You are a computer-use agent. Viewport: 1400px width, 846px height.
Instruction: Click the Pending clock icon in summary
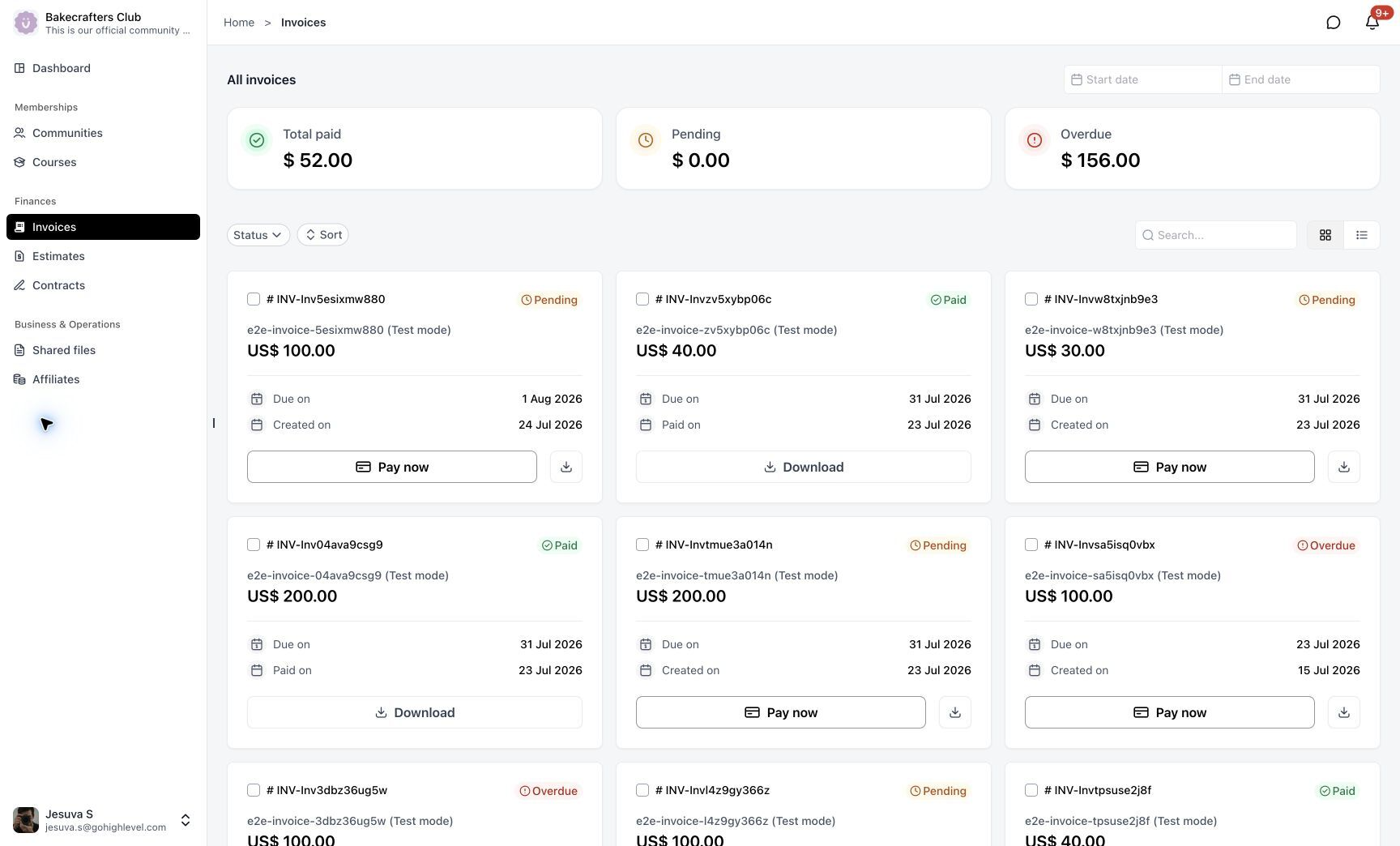click(646, 140)
